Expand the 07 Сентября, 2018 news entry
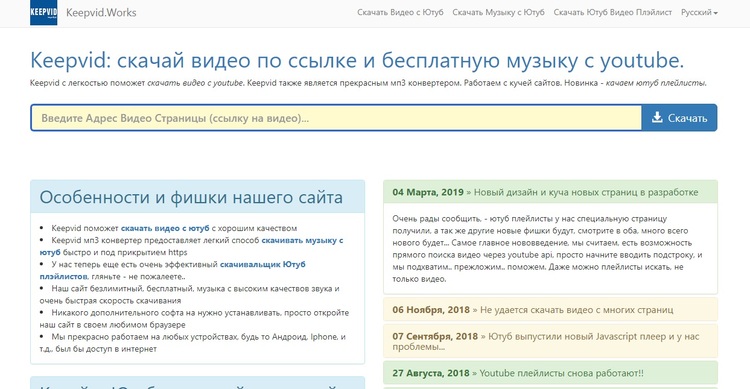750x389 pixels. (550, 341)
